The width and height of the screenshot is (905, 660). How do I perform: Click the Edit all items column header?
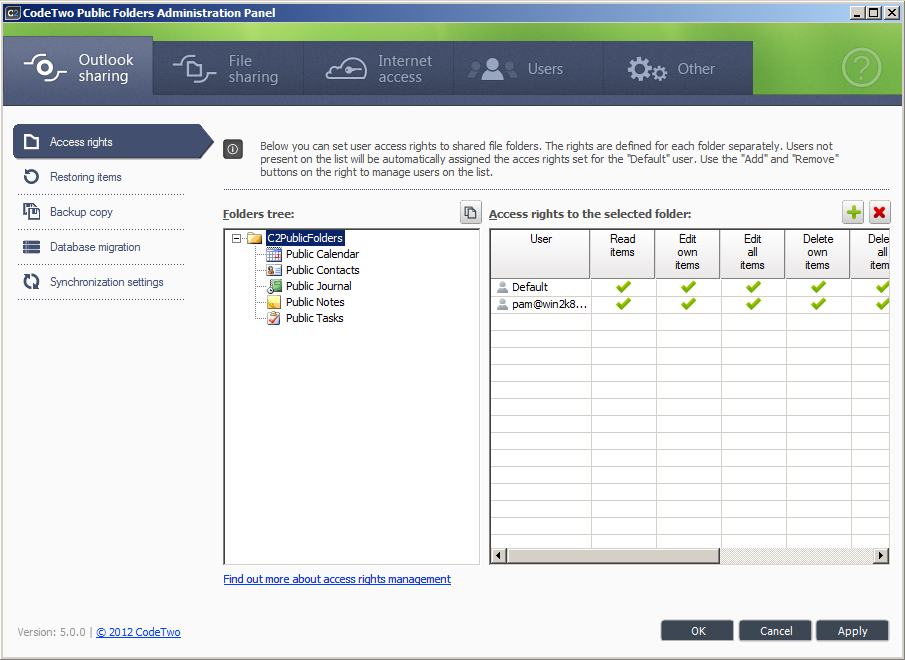tap(753, 254)
